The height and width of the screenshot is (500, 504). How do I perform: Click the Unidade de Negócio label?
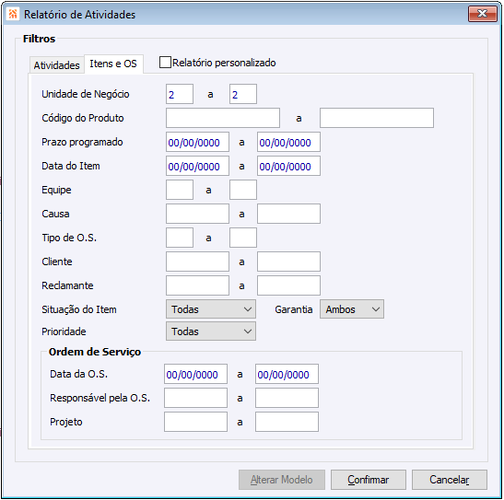pos(85,94)
